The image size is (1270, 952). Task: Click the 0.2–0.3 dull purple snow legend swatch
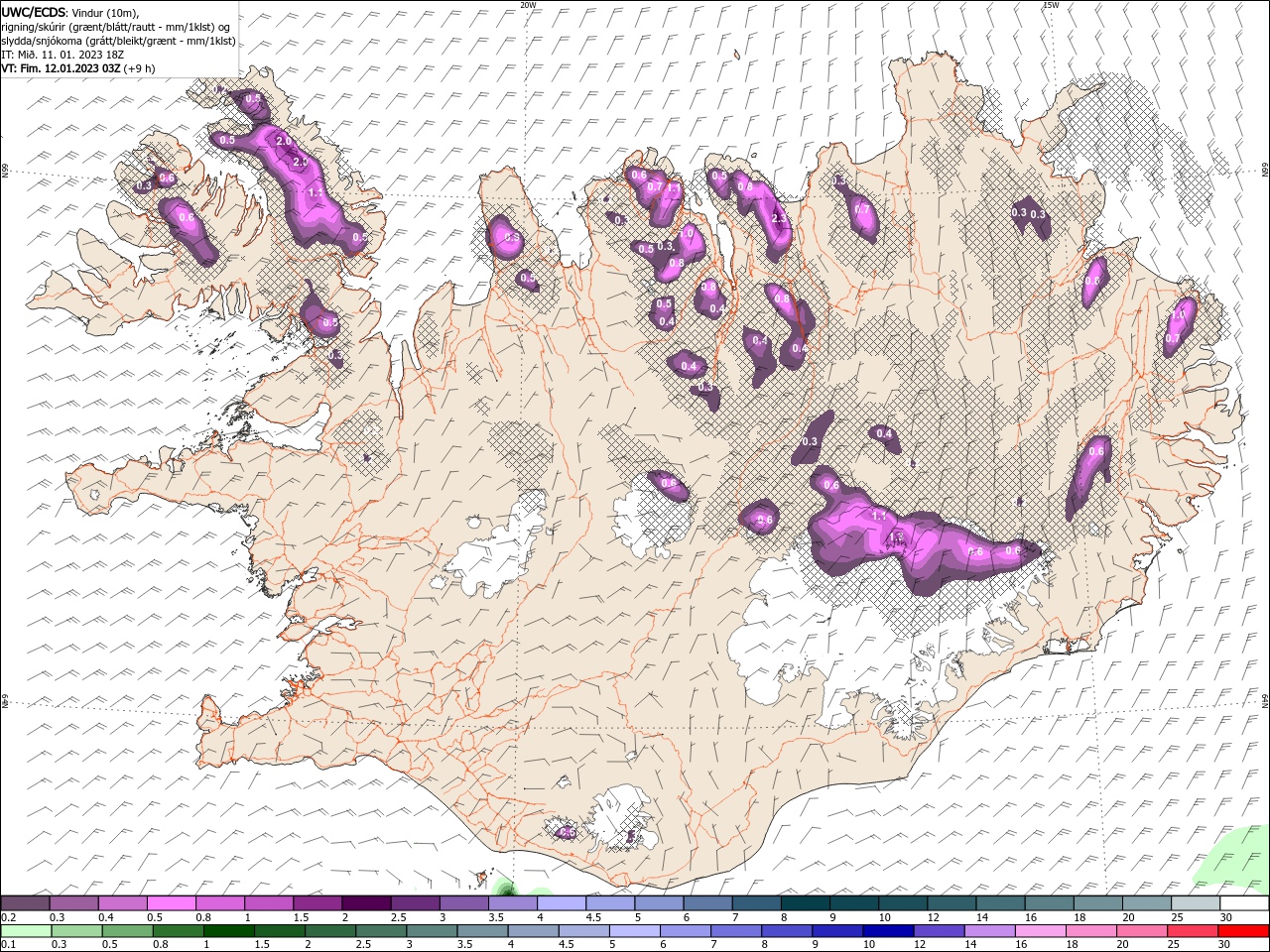(25, 903)
